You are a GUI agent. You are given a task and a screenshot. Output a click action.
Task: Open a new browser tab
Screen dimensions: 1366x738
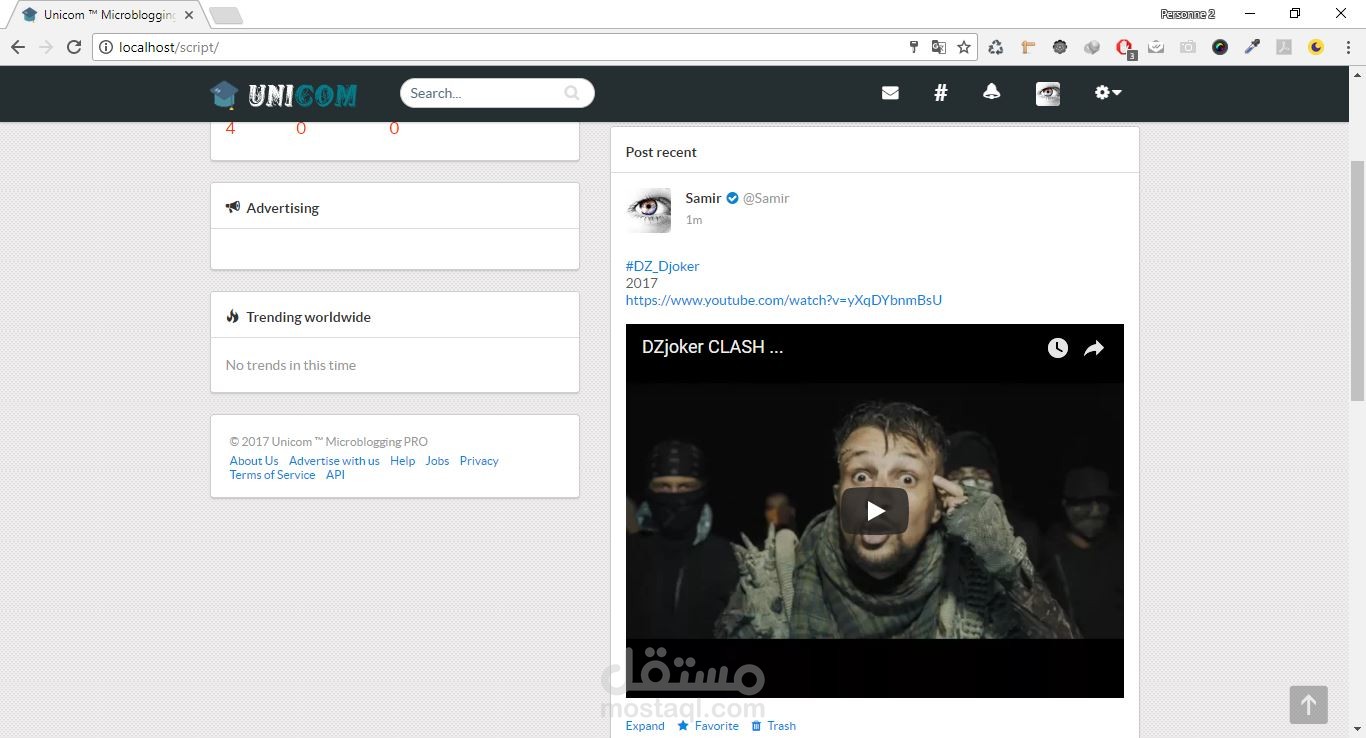click(x=226, y=16)
